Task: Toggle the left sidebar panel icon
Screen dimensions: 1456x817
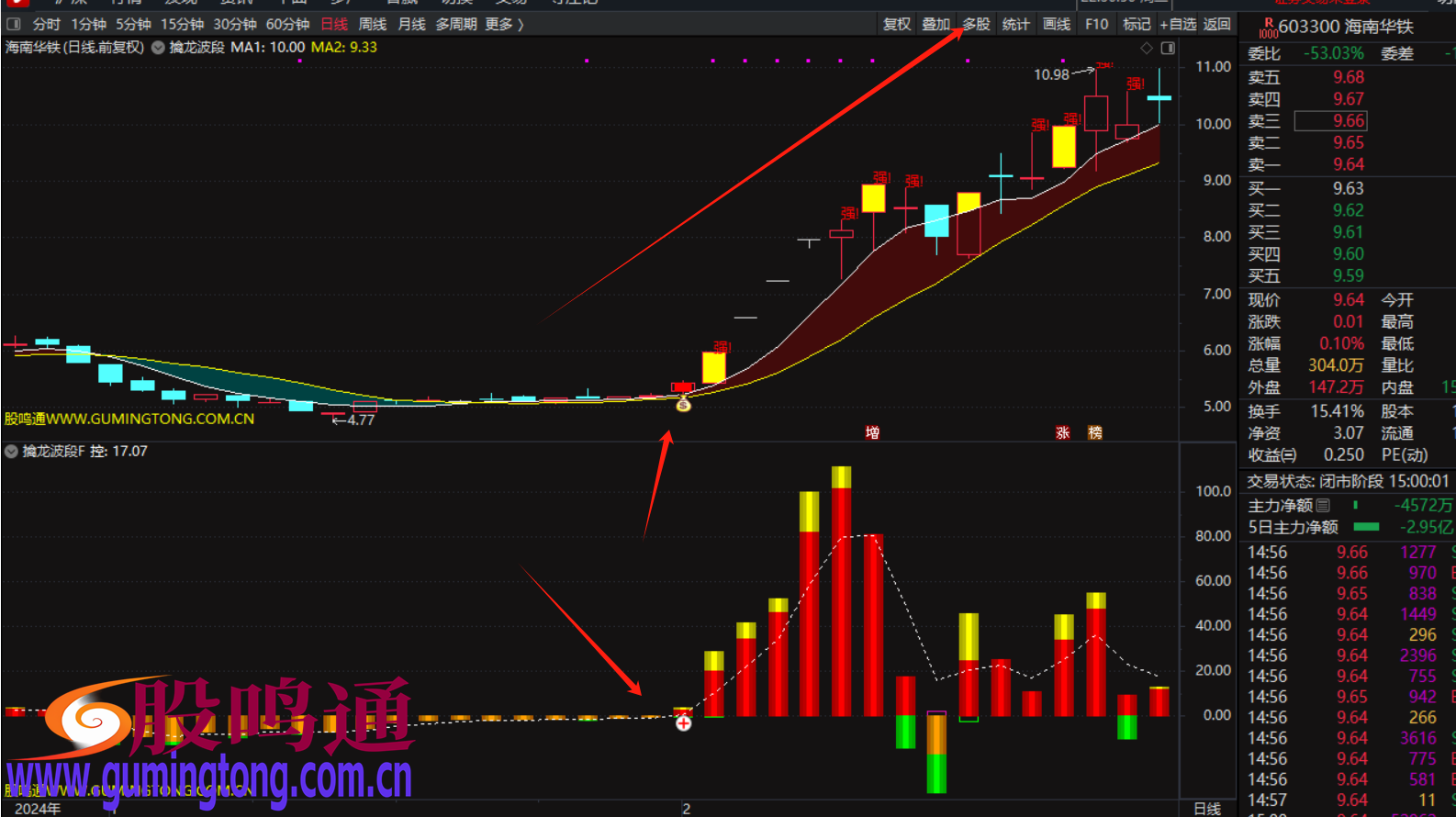Action: point(14,24)
